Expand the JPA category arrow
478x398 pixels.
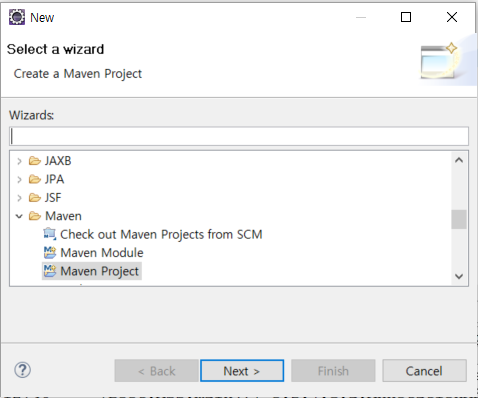click(19, 180)
